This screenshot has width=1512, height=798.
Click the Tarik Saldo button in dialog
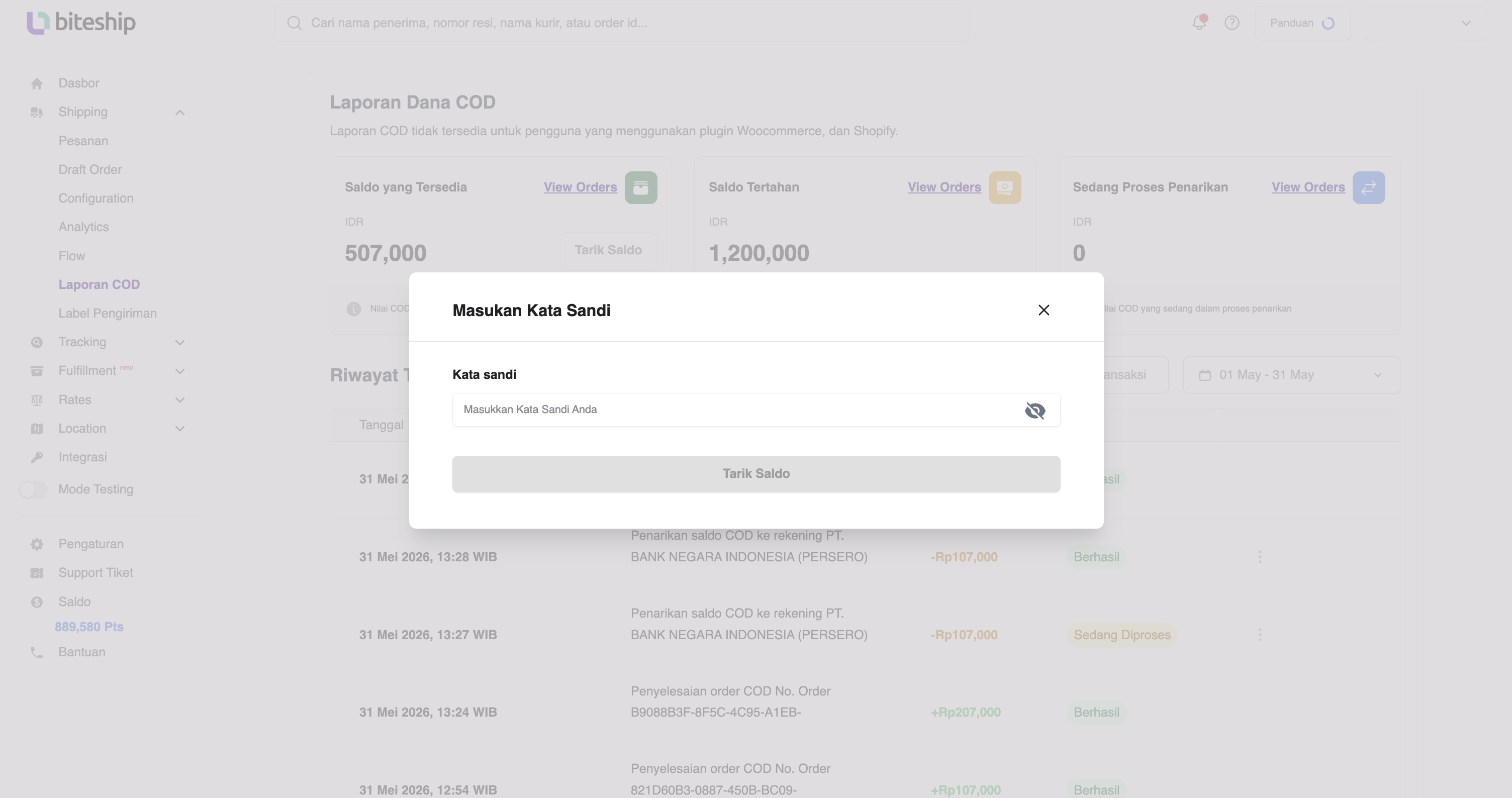756,473
